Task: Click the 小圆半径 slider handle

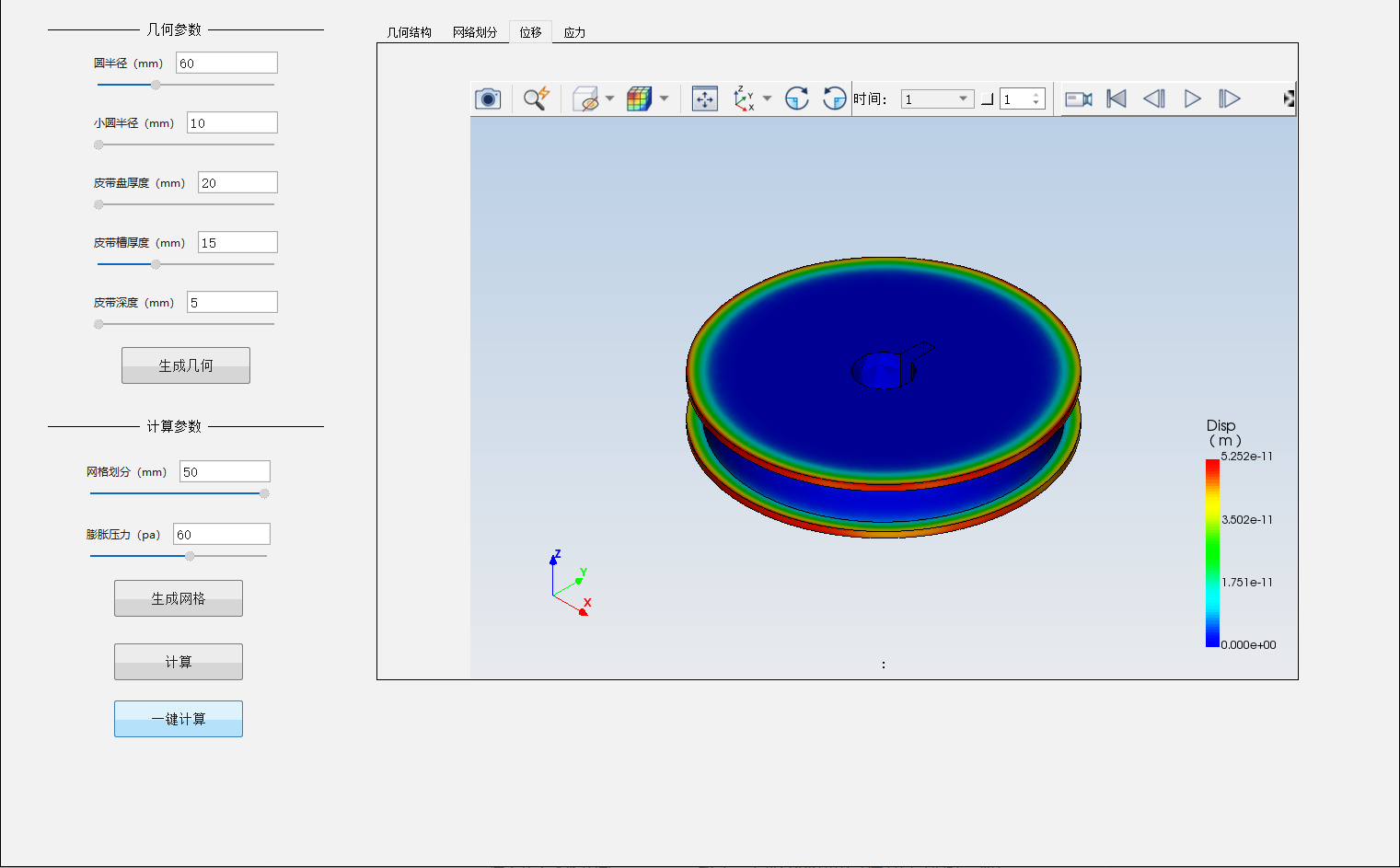Action: coord(98,145)
